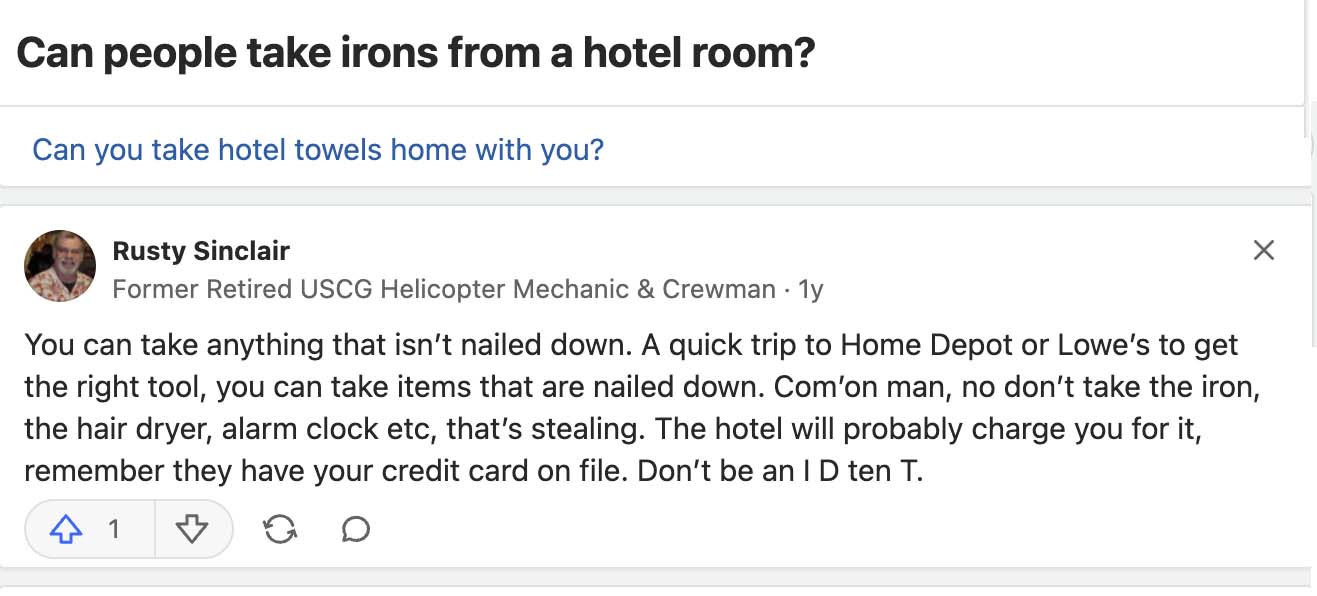Screen dimensions: 1317x596
Task: Open 'Can you take hotel towels home' question
Action: [316, 148]
